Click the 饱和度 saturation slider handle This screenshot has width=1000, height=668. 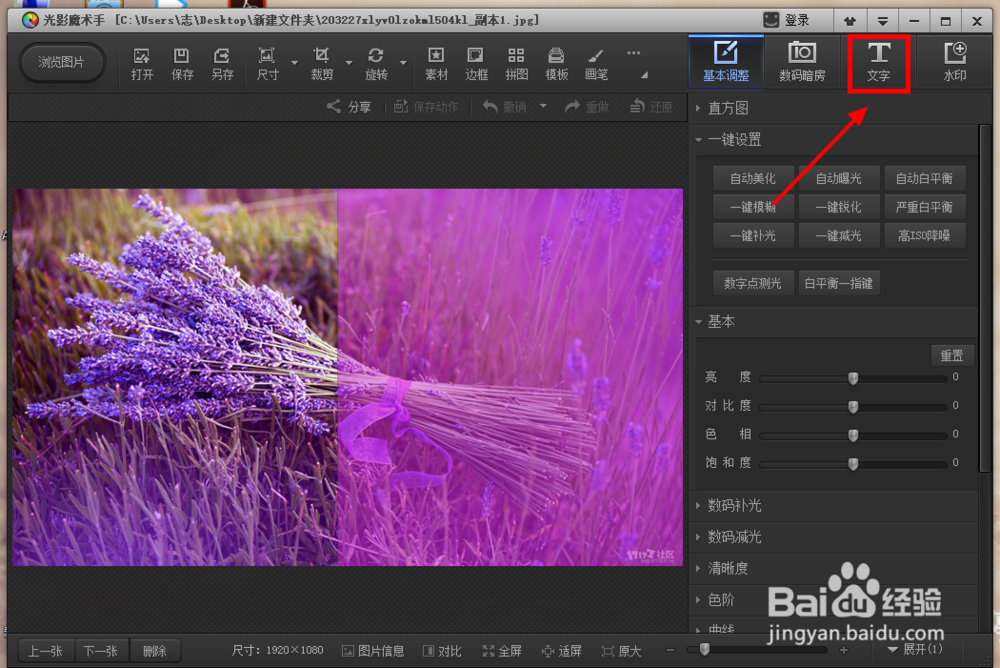tap(853, 464)
